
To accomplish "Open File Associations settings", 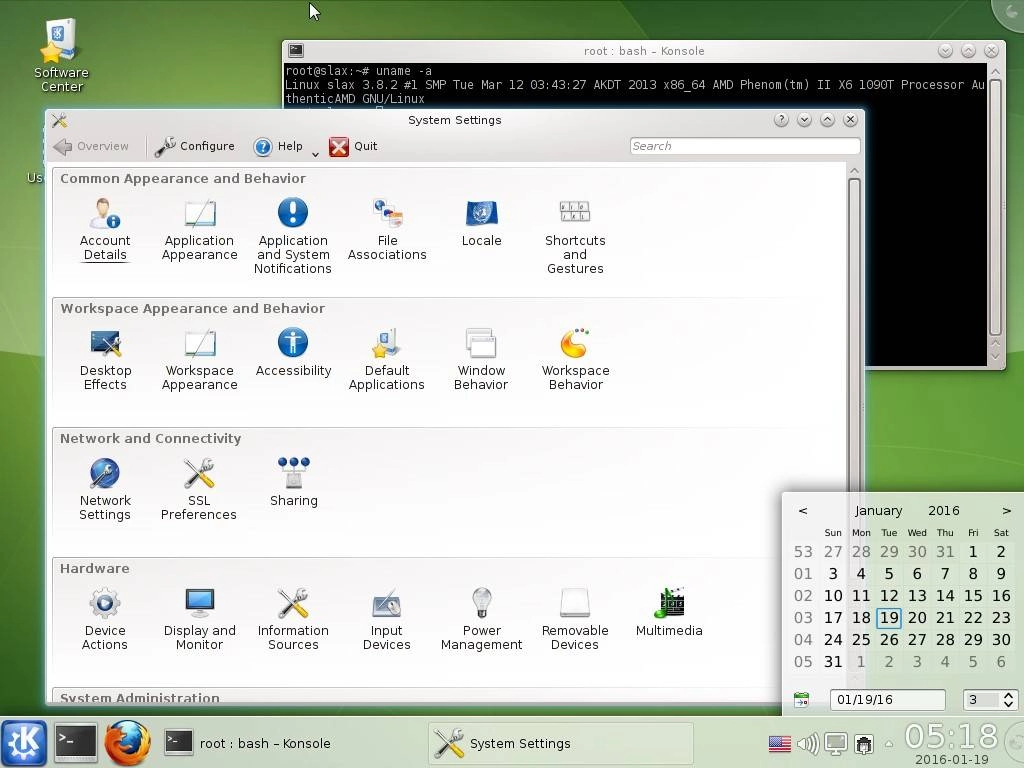I will (x=387, y=229).
